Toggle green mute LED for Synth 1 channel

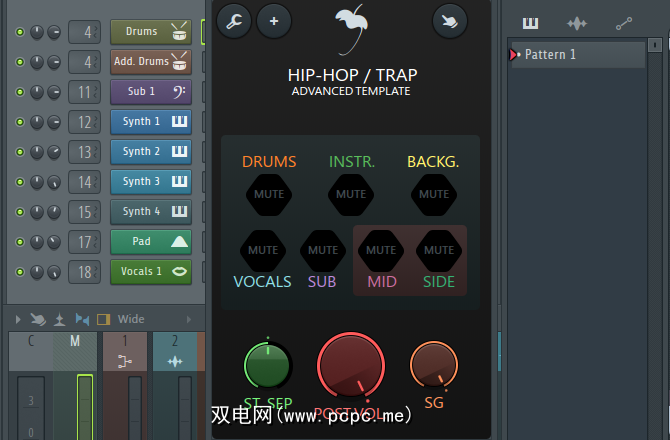pos(20,122)
